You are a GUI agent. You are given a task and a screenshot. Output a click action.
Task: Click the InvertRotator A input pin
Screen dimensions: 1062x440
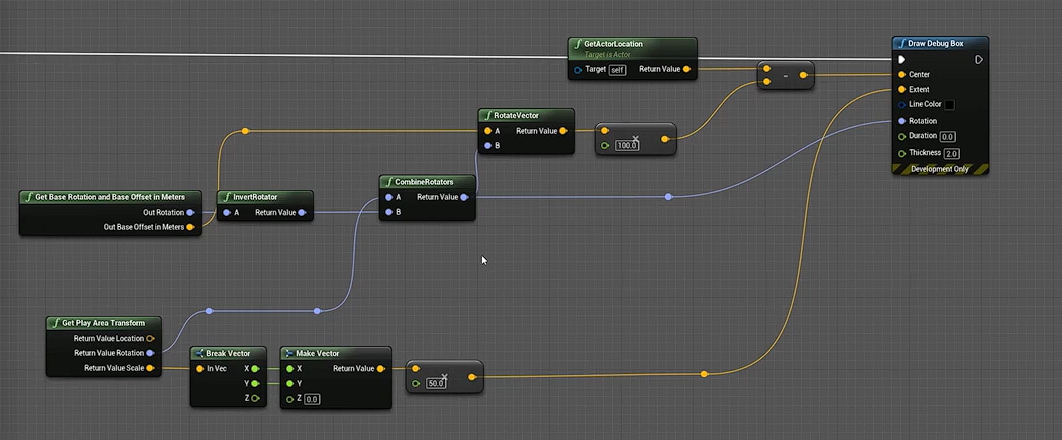[x=227, y=213]
